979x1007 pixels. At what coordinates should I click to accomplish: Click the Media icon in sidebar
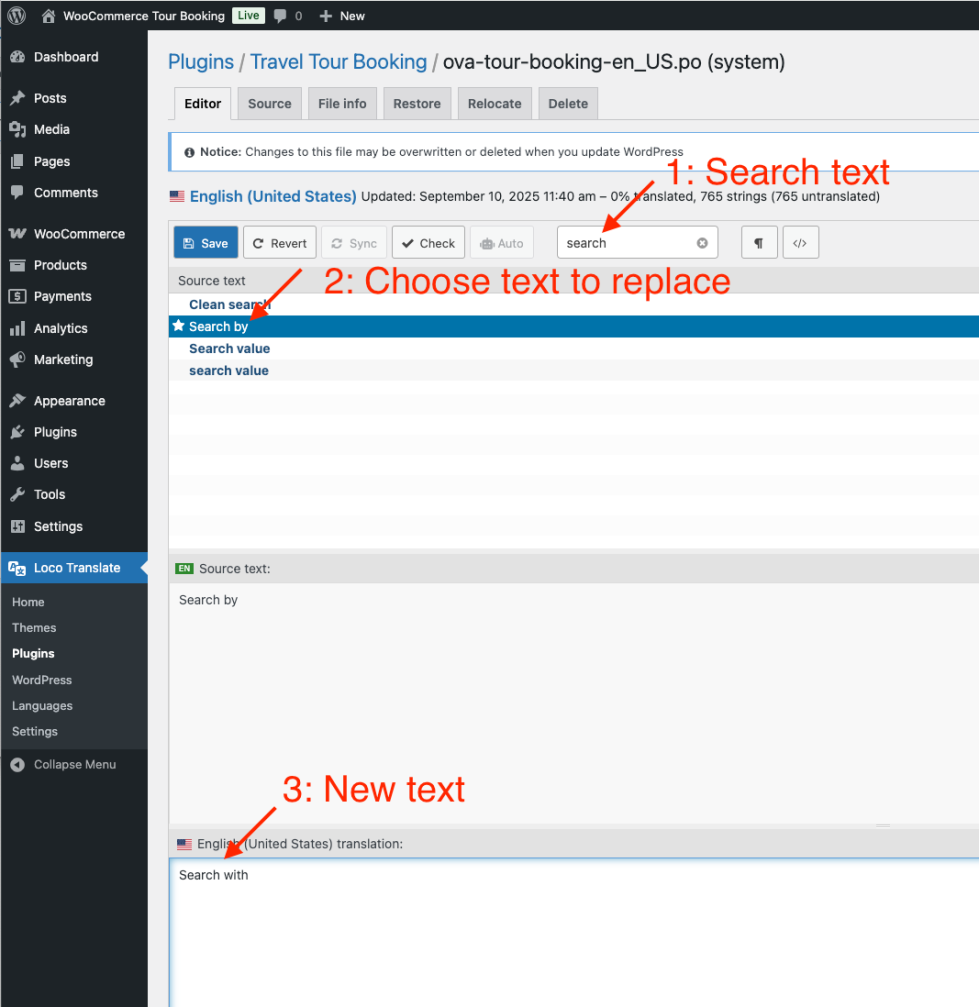coord(17,129)
